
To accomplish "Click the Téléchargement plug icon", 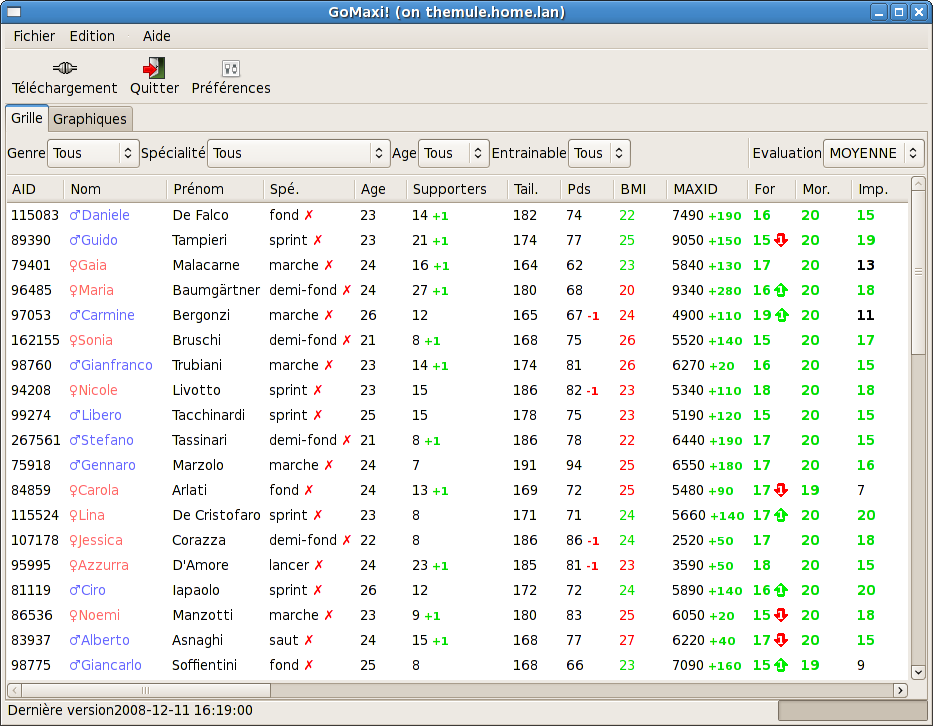I will pos(64,68).
